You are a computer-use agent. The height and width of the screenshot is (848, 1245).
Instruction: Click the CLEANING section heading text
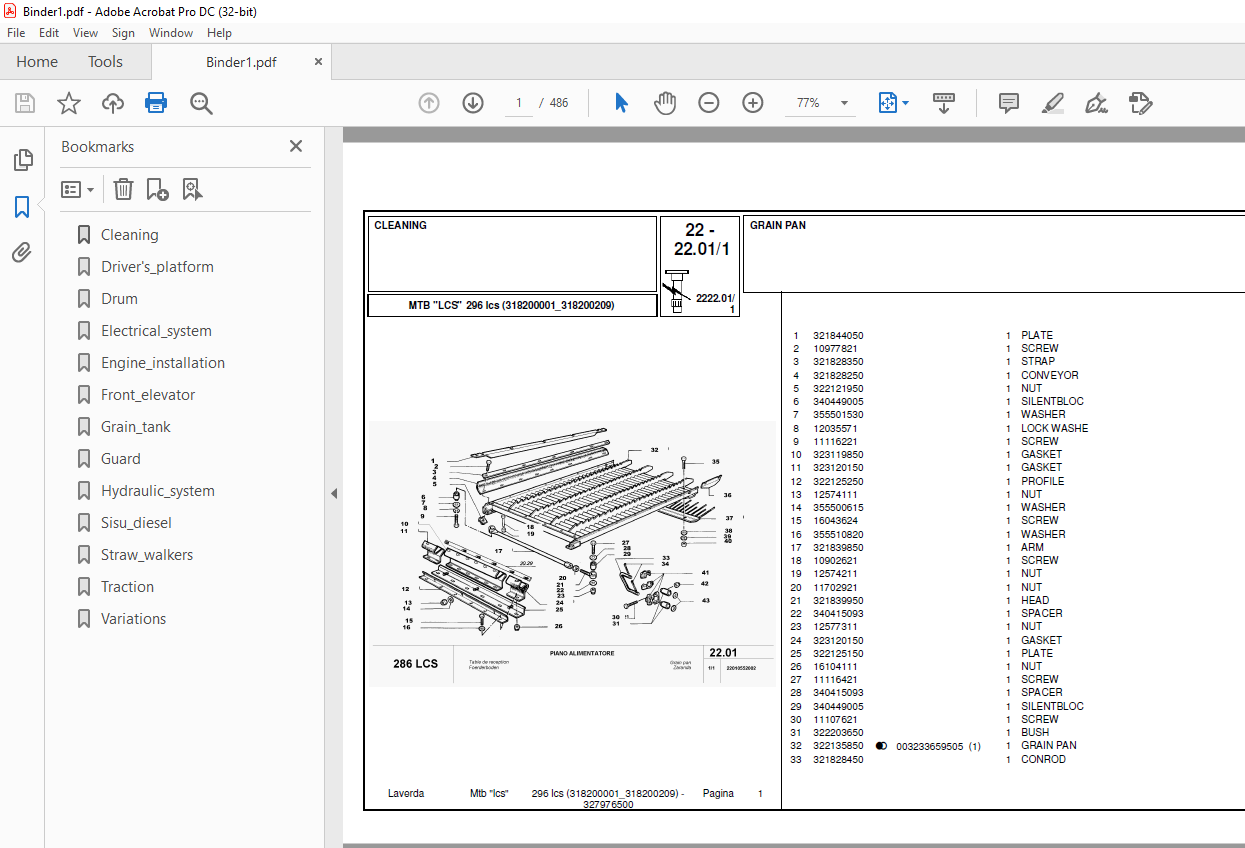click(x=400, y=226)
